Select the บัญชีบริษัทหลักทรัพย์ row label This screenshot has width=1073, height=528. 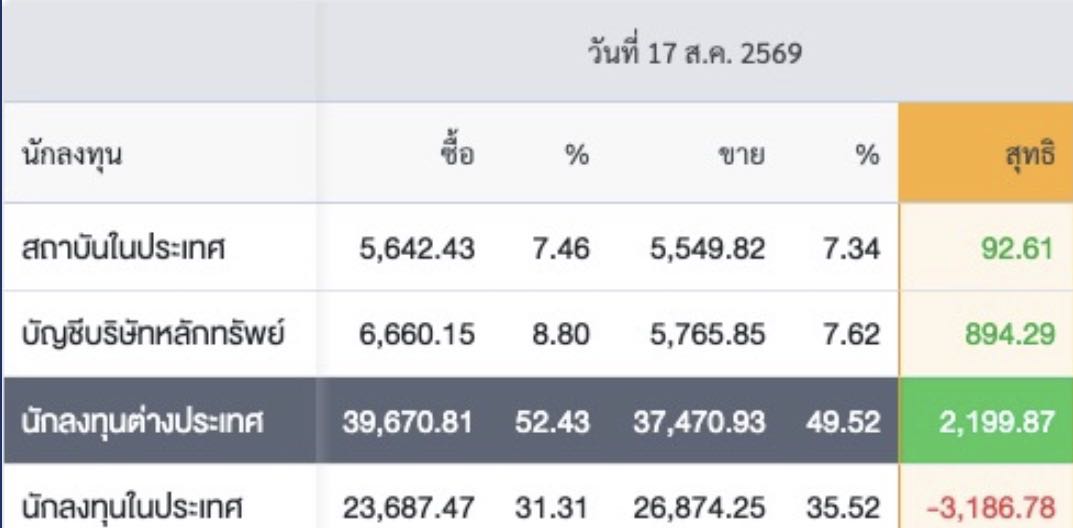(153, 335)
